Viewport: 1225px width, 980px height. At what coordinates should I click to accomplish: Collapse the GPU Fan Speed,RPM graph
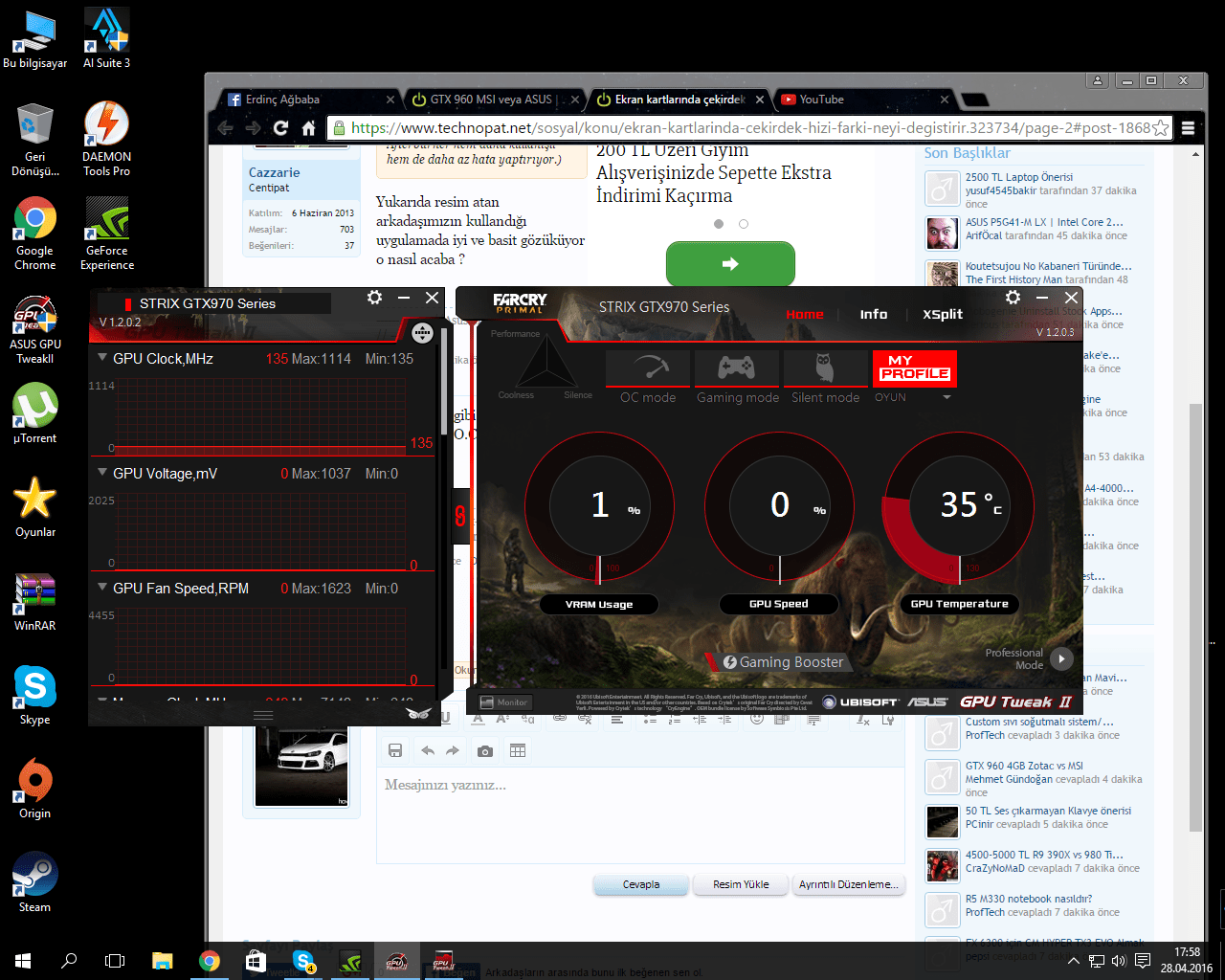(x=102, y=588)
